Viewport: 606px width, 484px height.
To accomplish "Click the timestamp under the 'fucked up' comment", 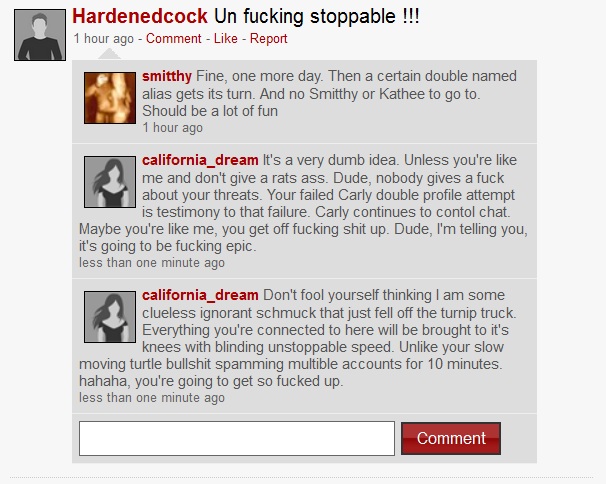I will tap(152, 397).
